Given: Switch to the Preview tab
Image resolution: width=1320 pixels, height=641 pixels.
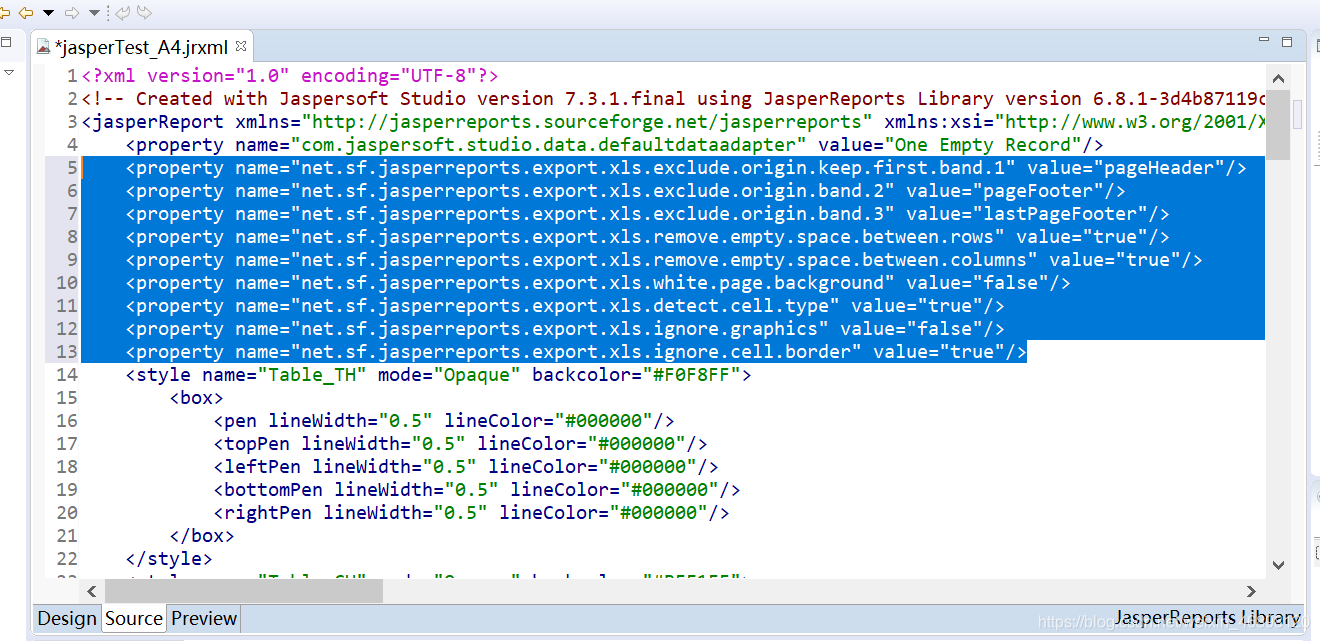Looking at the screenshot, I should (204, 618).
